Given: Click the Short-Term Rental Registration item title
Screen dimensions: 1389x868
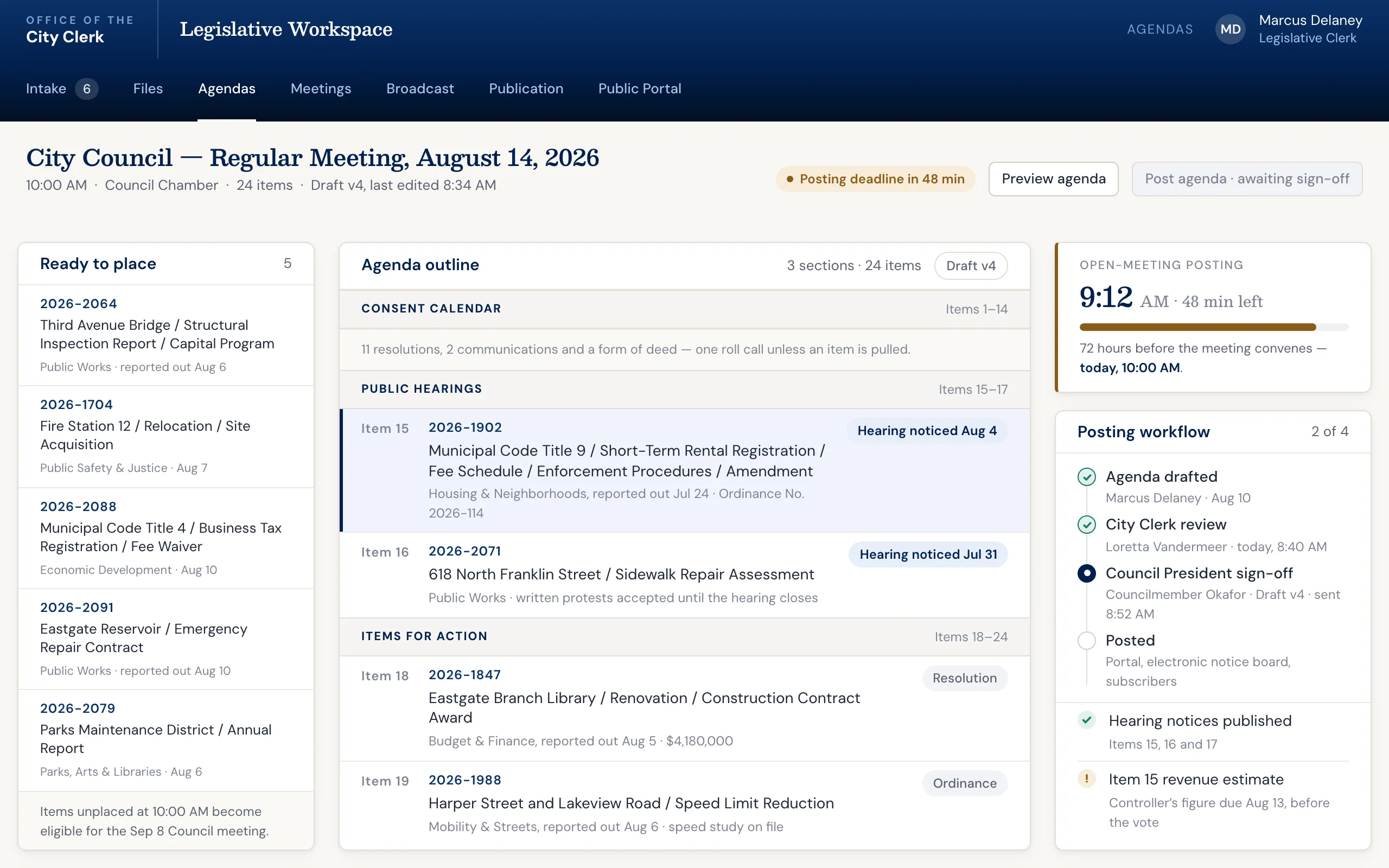Looking at the screenshot, I should 627,461.
